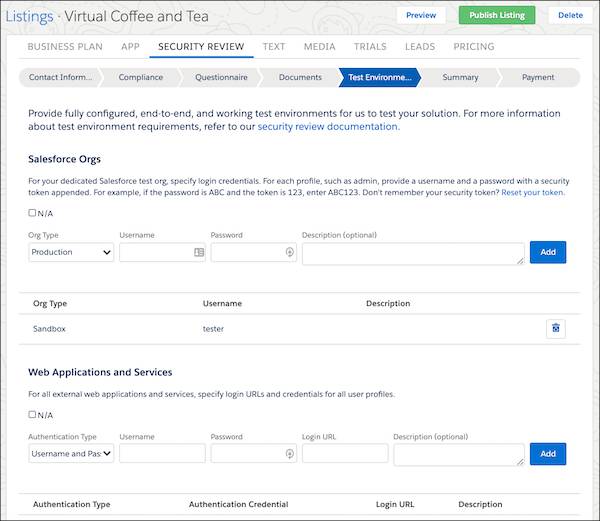Focus the Web Applications Password field
The height and width of the screenshot is (521, 600).
pyautogui.click(x=253, y=453)
